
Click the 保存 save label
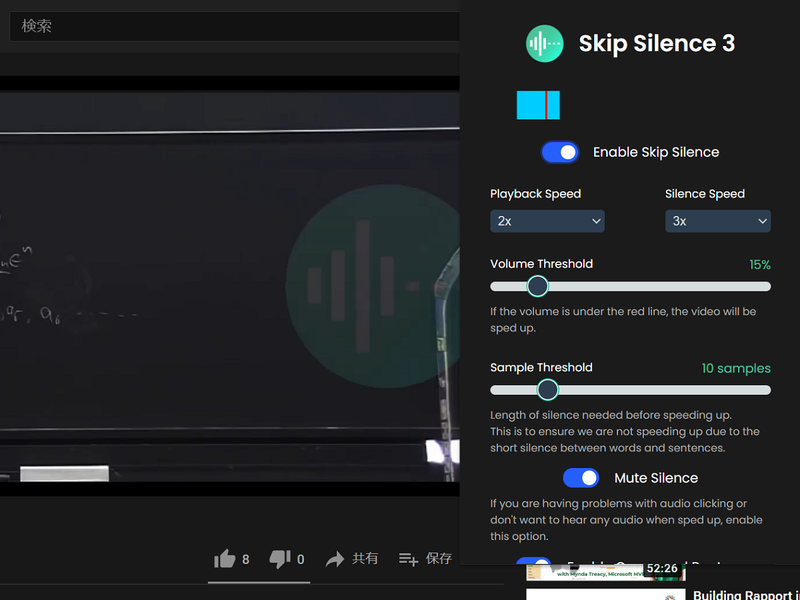click(439, 559)
